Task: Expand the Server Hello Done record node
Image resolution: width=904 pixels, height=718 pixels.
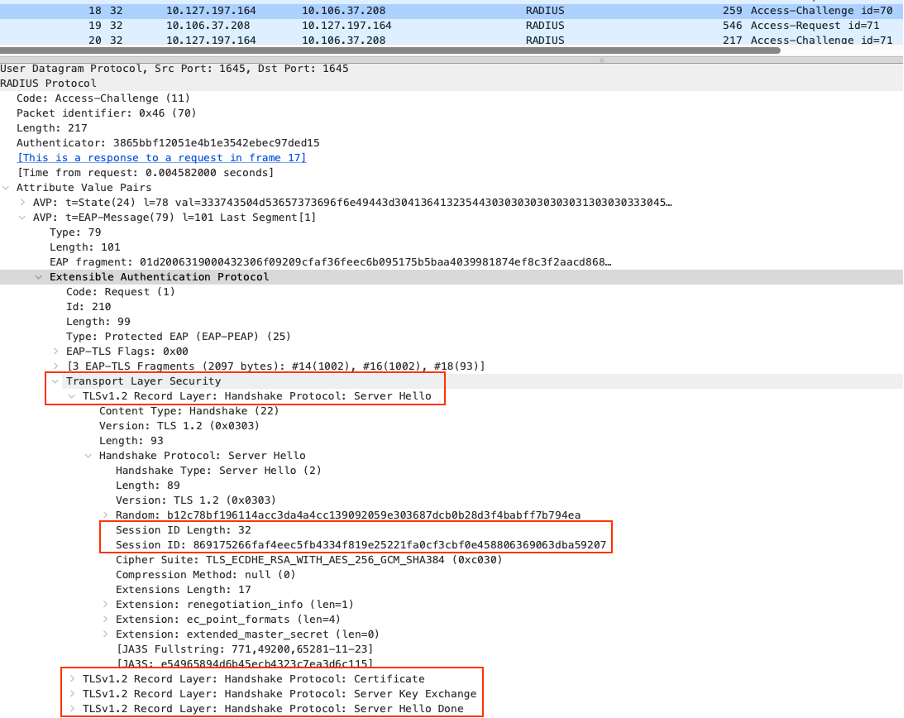Action: click(72, 709)
